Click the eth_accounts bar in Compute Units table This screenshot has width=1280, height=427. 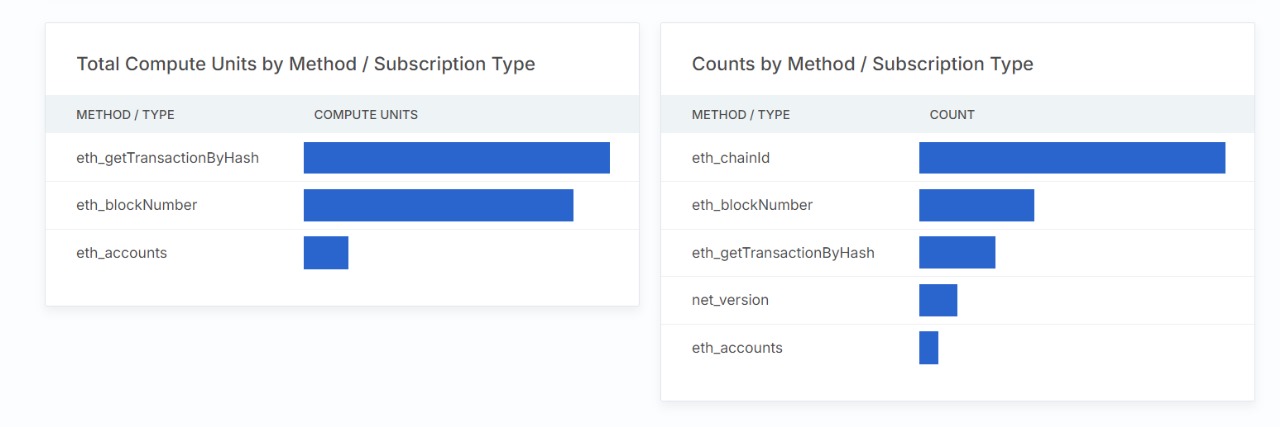point(326,253)
